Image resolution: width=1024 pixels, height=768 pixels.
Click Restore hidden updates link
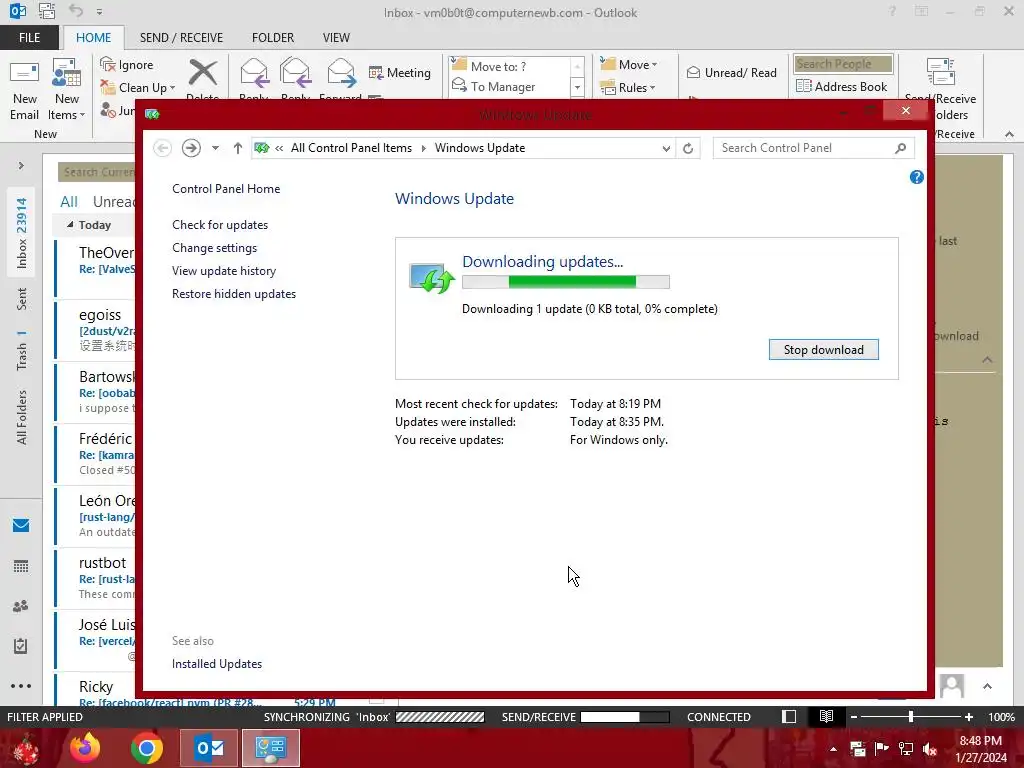(234, 294)
